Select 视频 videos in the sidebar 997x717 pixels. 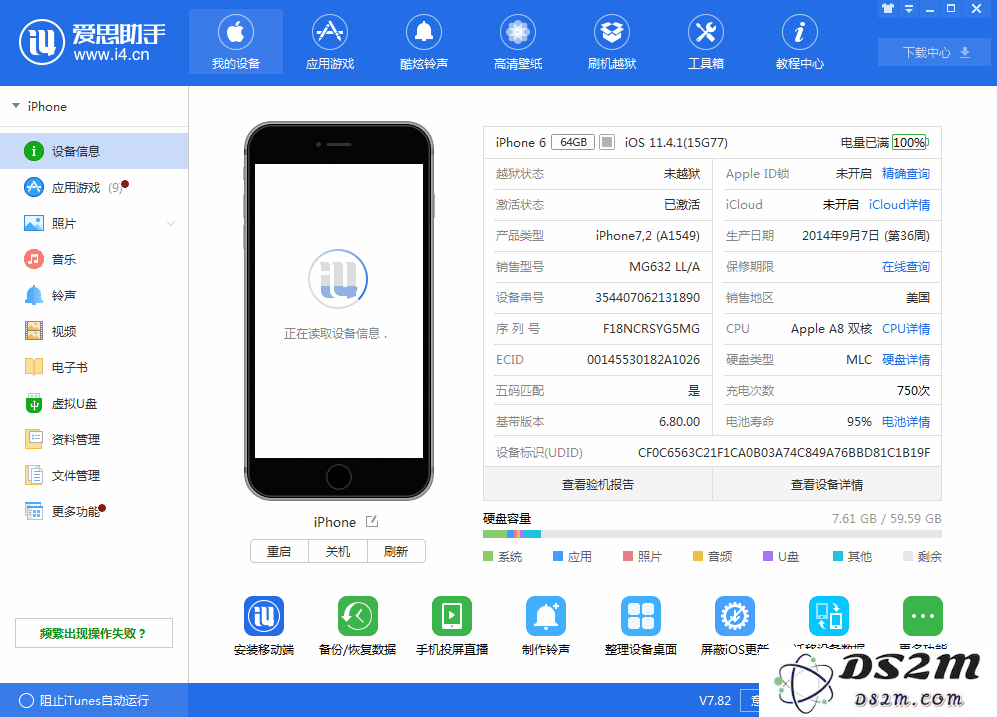(x=94, y=331)
